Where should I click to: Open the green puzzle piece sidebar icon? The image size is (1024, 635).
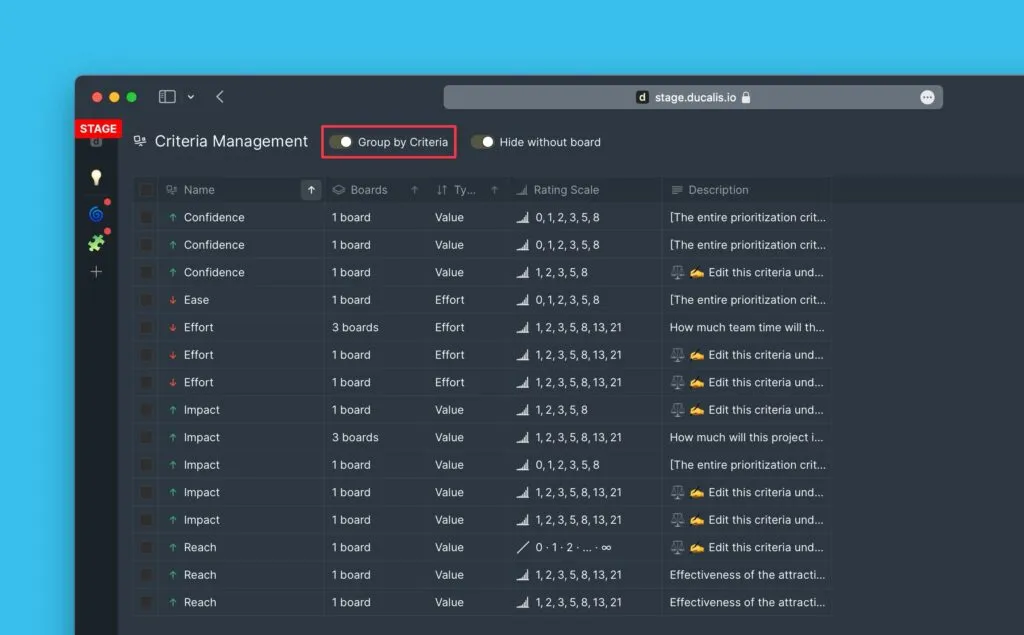click(96, 243)
